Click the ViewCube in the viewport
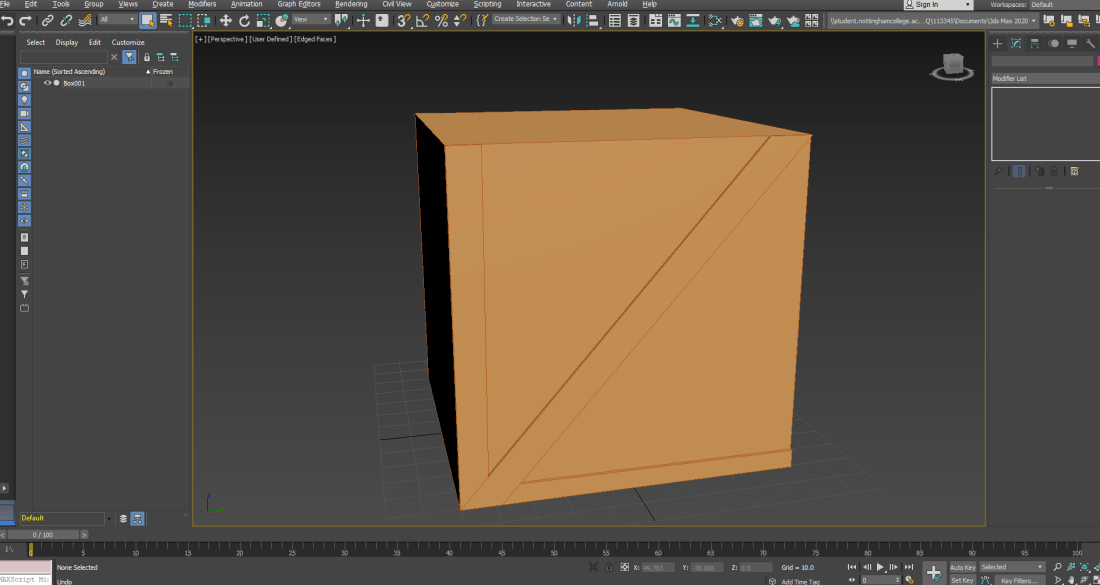The image size is (1100, 585). 954,66
